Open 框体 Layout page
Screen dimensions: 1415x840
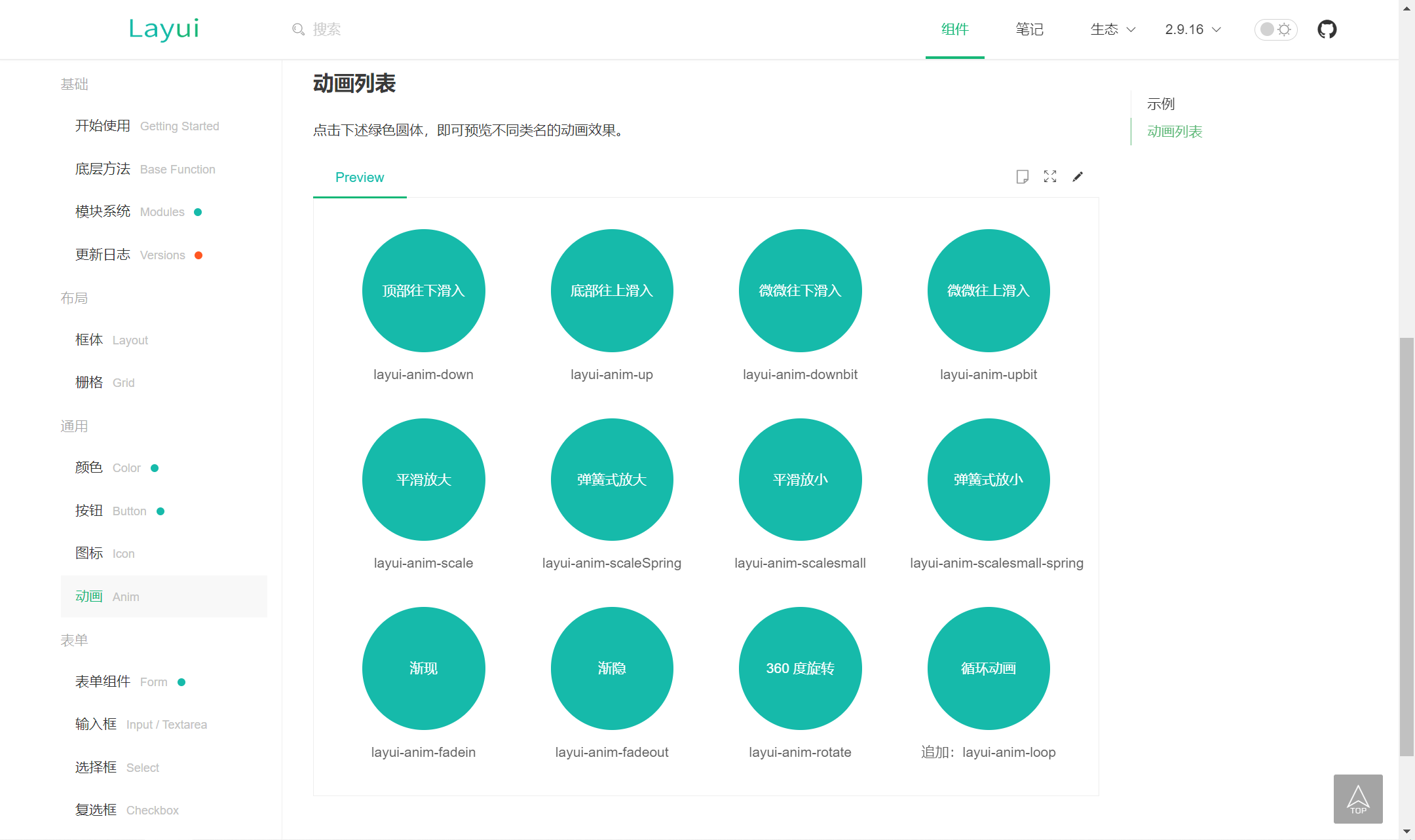click(x=164, y=340)
